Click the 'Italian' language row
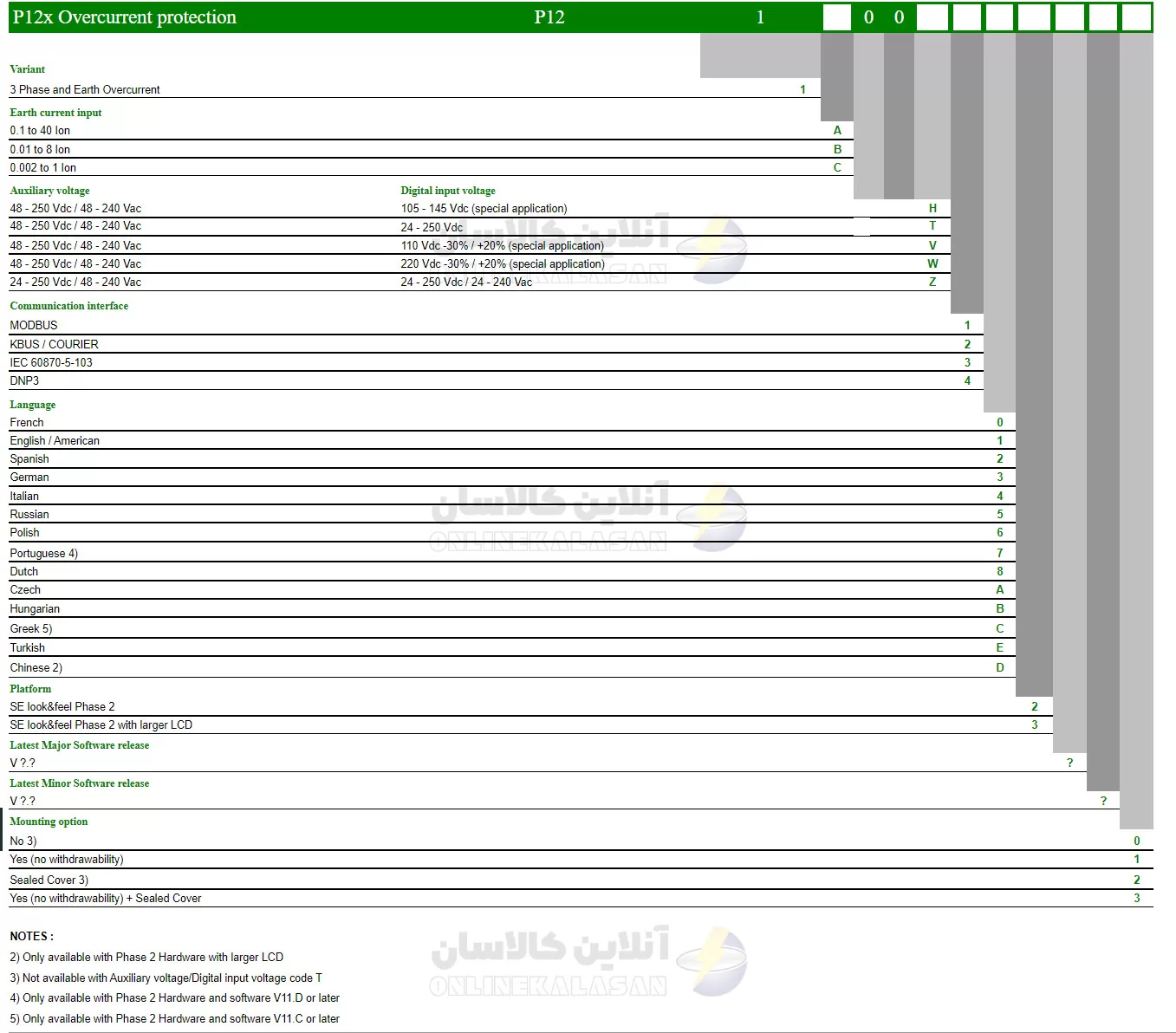 tap(512, 496)
